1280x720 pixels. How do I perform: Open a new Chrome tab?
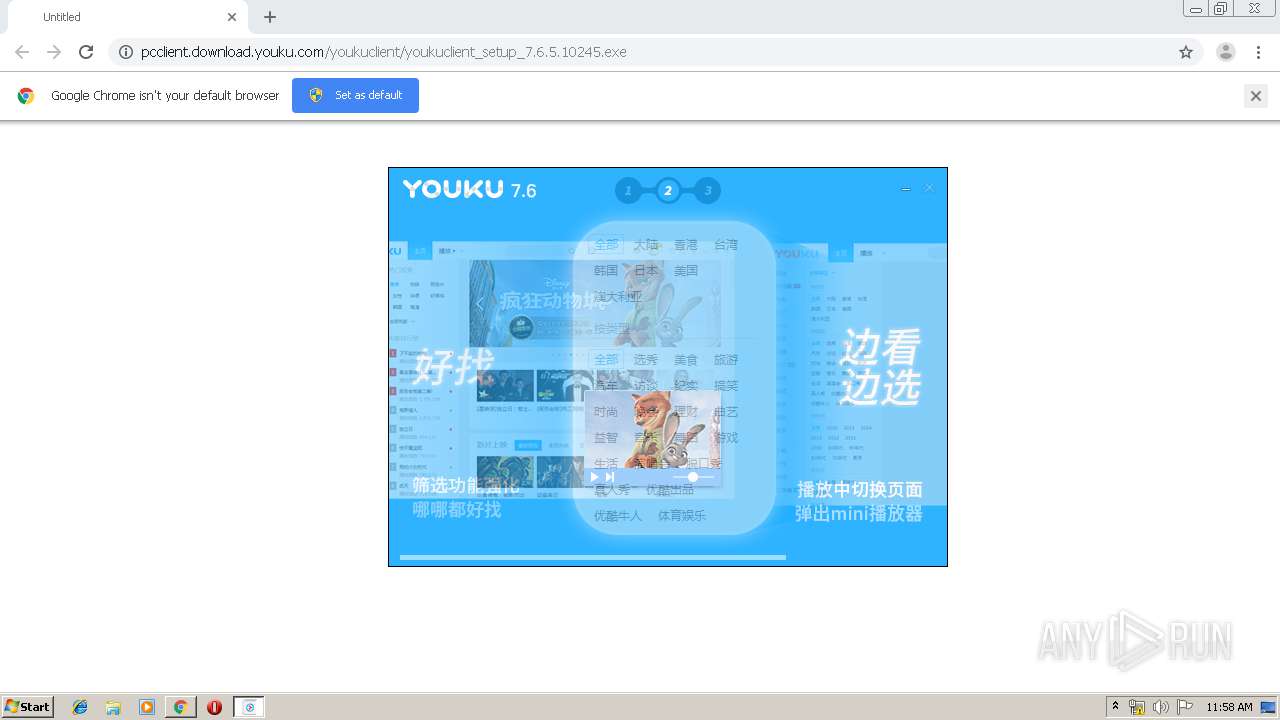coord(270,17)
